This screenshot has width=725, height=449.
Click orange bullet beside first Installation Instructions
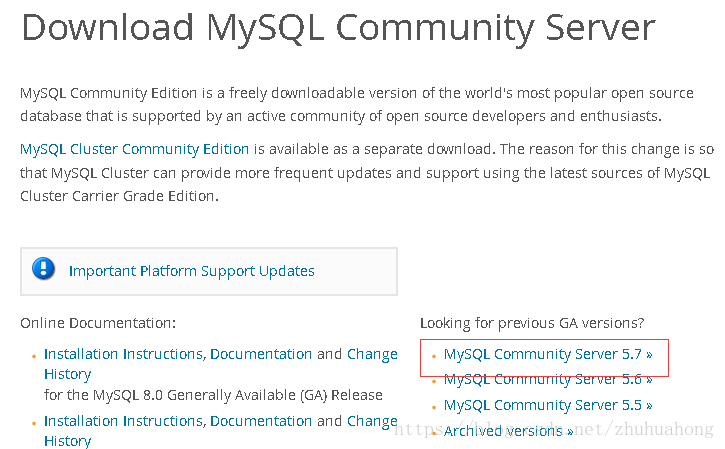pos(34,356)
